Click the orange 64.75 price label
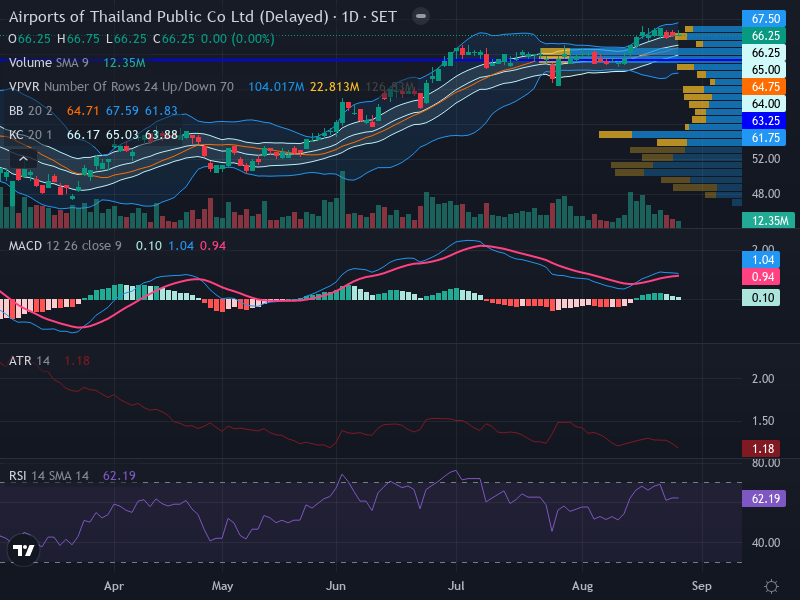The width and height of the screenshot is (800, 600). (x=764, y=87)
